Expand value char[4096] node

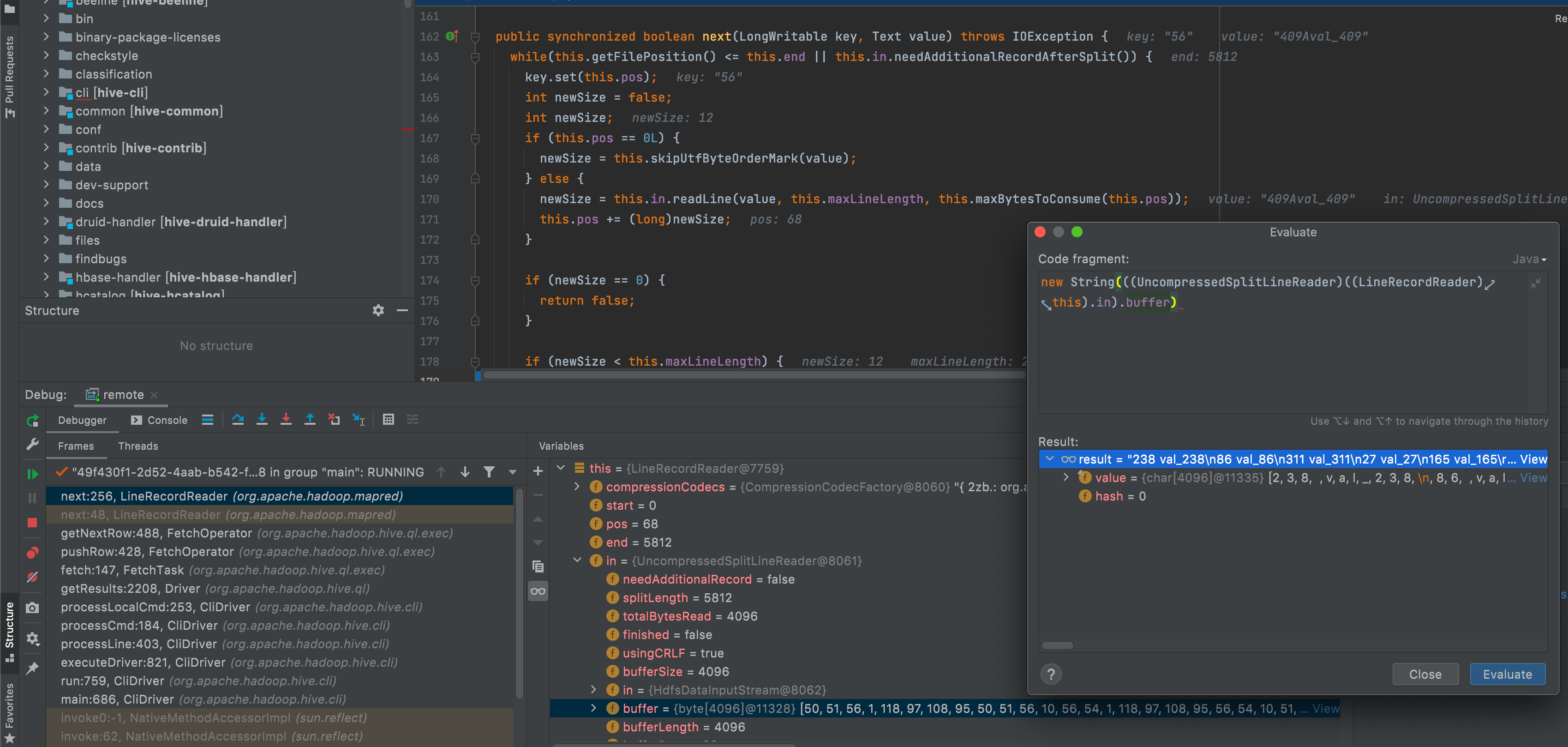[x=1066, y=477]
